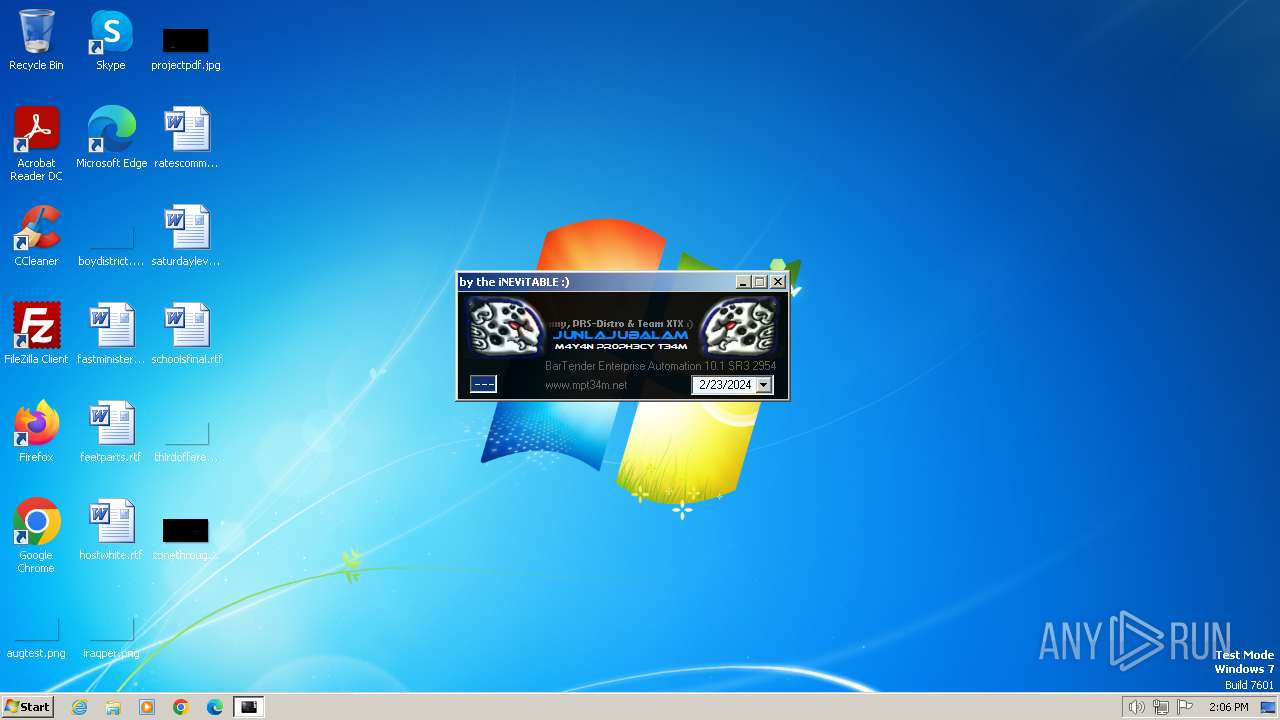Select the zonethroug desktop image file
Screen dimensions: 1280x720
click(186, 538)
